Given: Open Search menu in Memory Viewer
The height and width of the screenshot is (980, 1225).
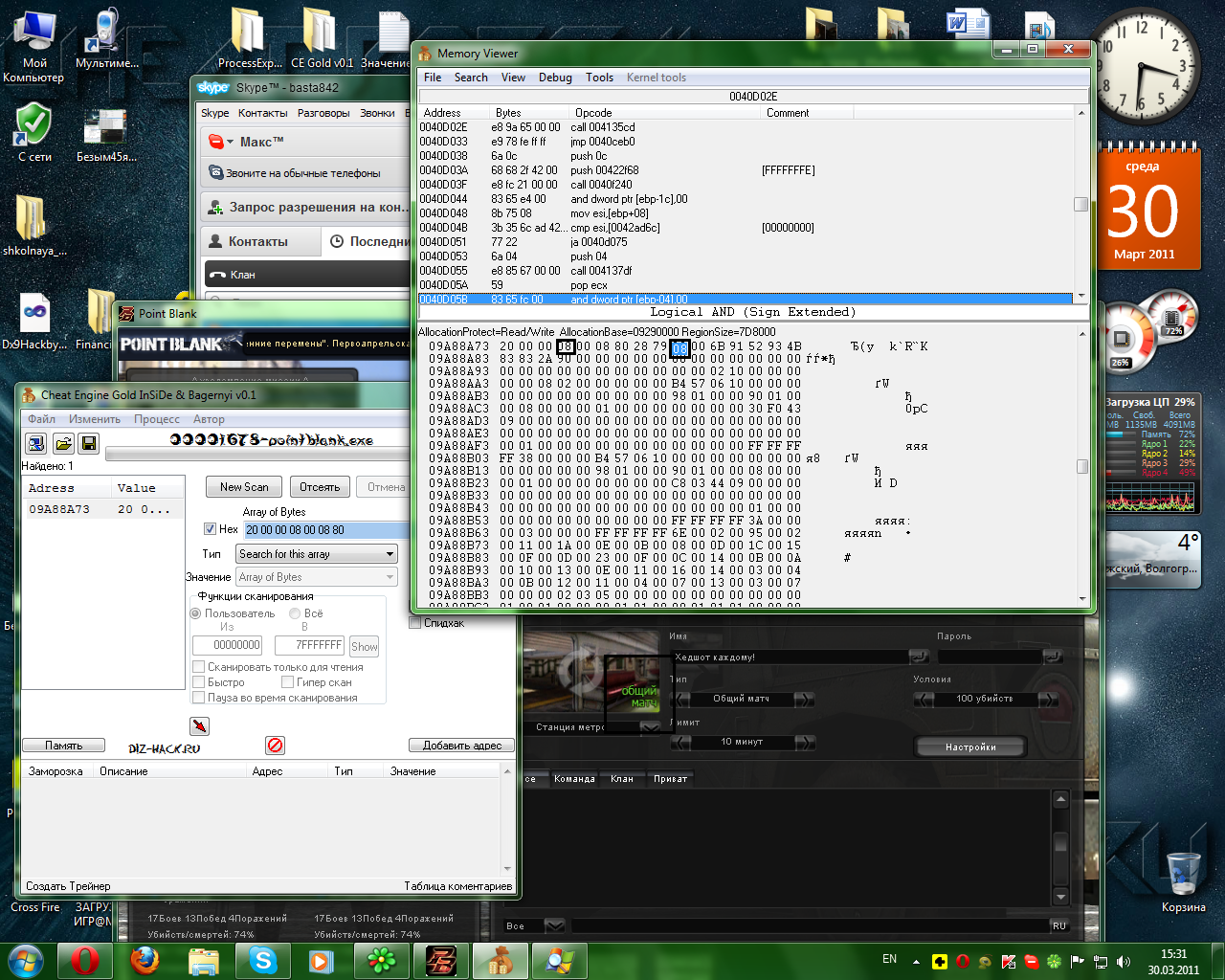Looking at the screenshot, I should pos(471,78).
